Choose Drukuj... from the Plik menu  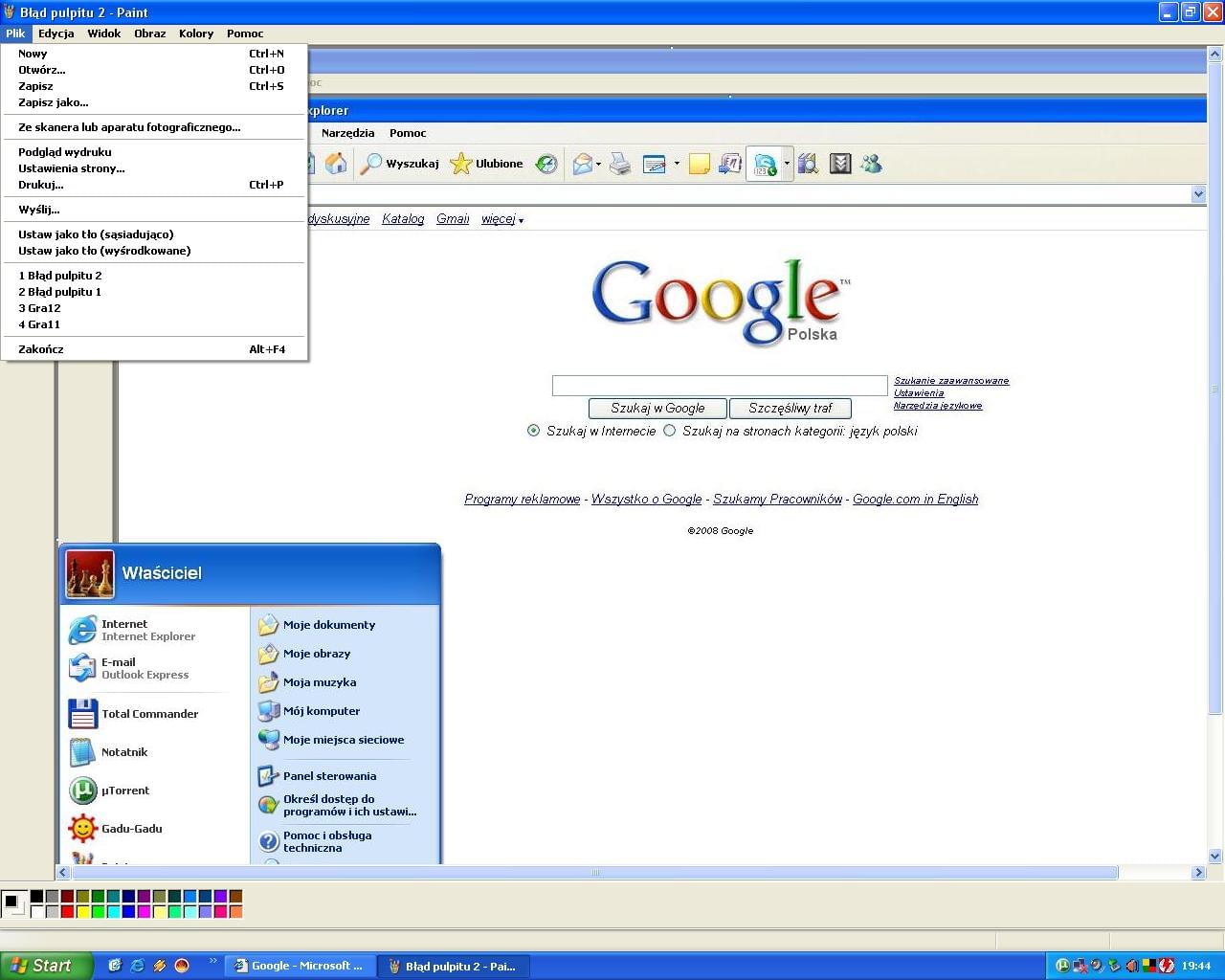153,185
